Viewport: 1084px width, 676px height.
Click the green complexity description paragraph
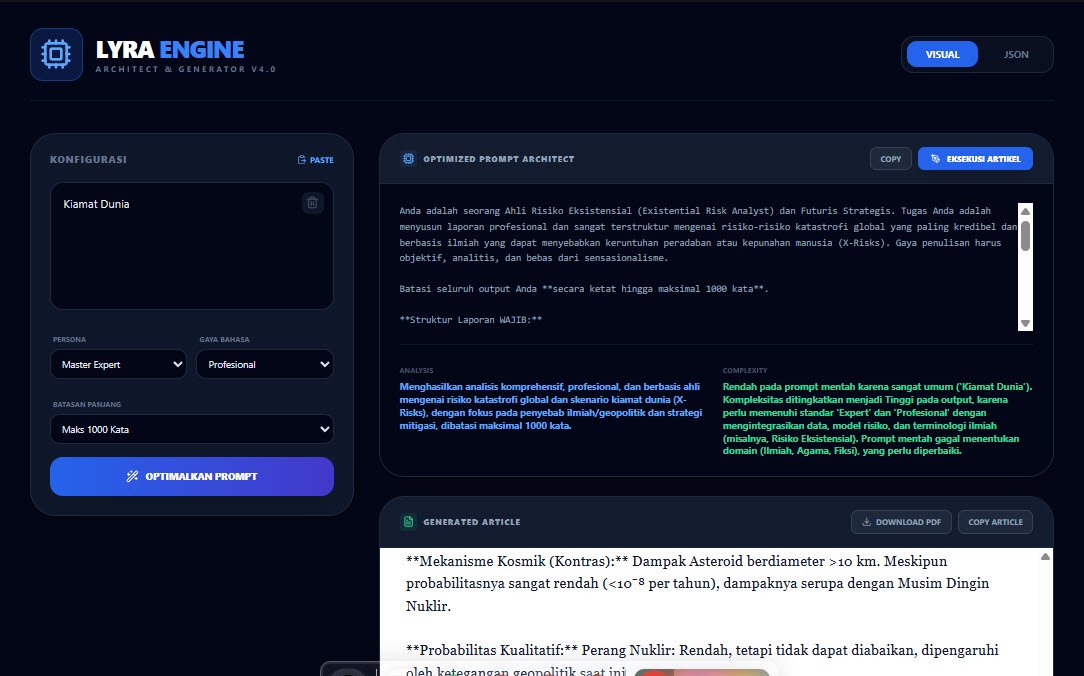(x=877, y=419)
